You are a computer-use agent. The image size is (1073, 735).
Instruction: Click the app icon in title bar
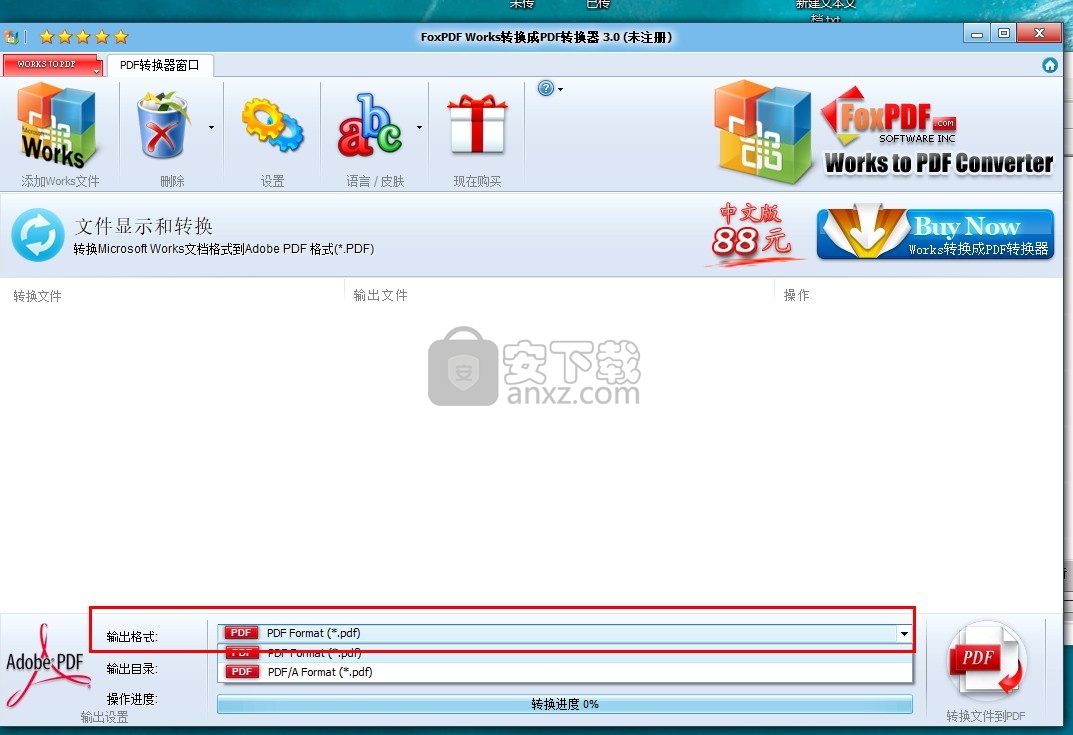click(x=11, y=37)
